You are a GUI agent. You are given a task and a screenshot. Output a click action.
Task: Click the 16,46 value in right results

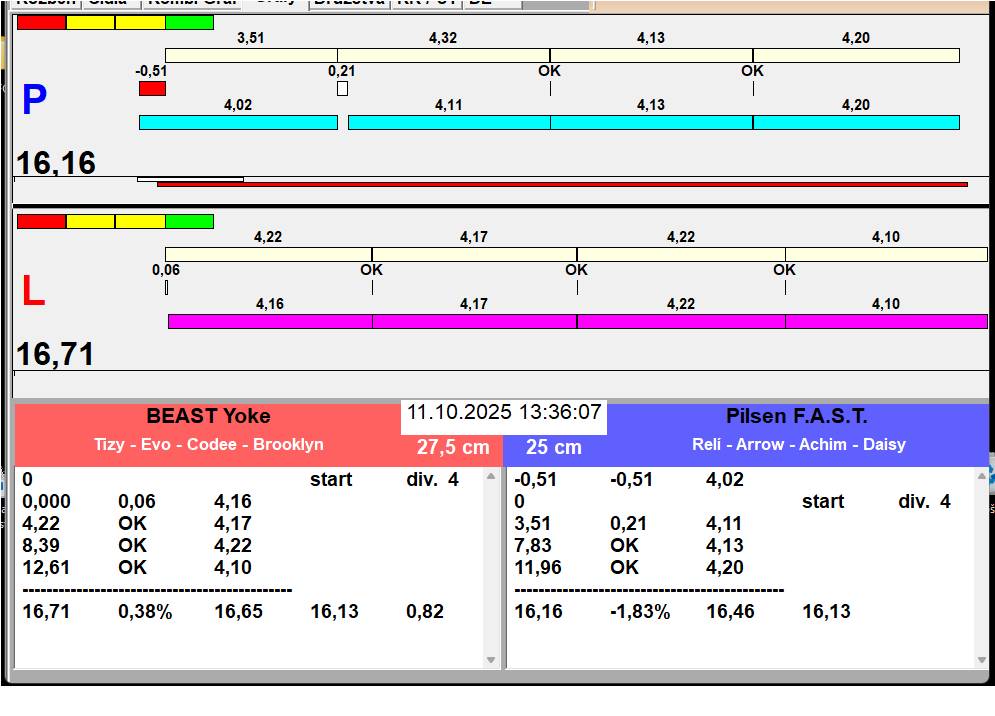[x=730, y=611]
